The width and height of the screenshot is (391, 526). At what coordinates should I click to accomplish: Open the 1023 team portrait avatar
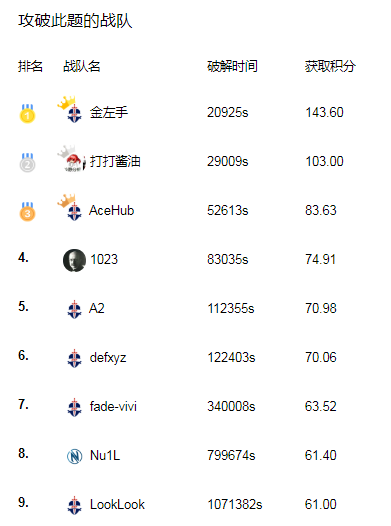74,260
